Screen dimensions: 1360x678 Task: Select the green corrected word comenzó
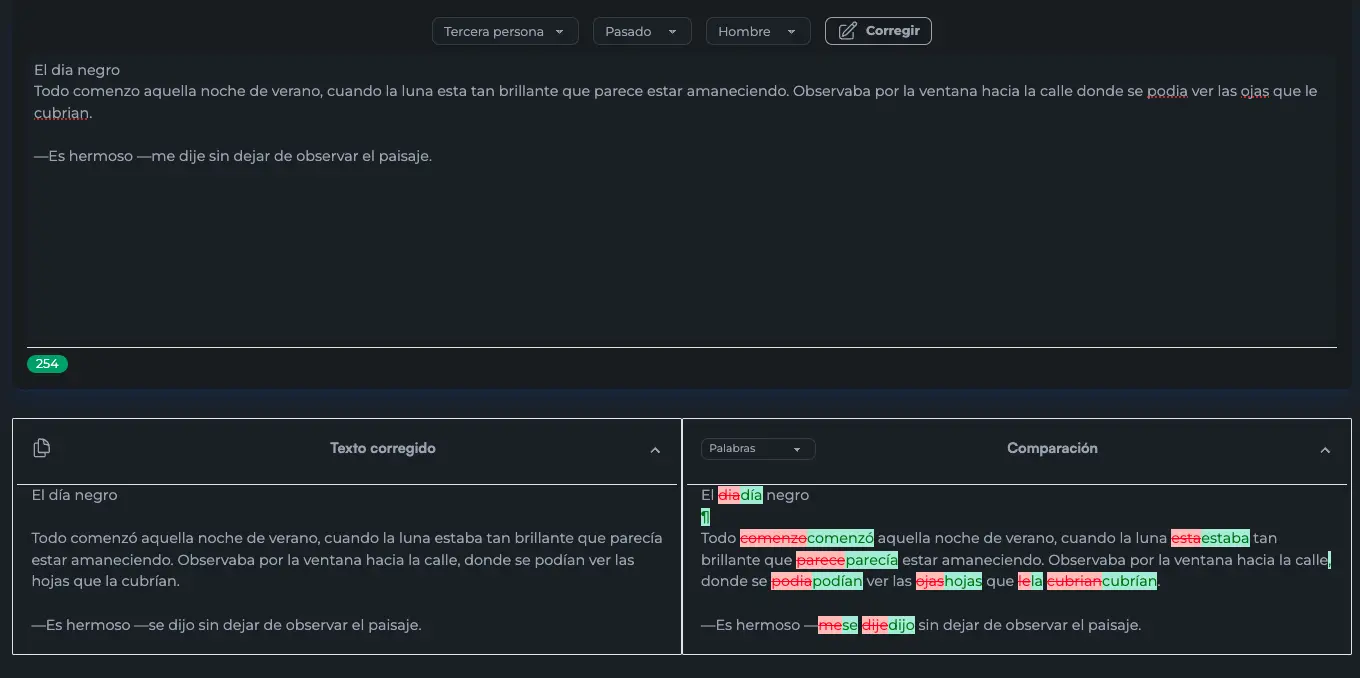tap(841, 537)
